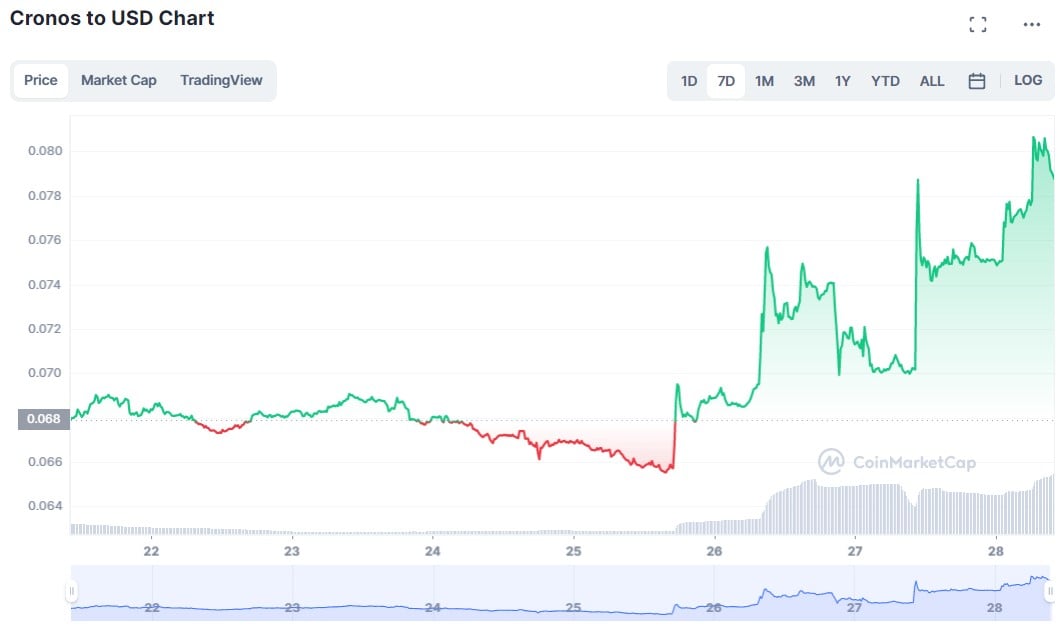Toggle logarithmic scale with LOG
This screenshot has height=628, width=1063.
(1028, 80)
